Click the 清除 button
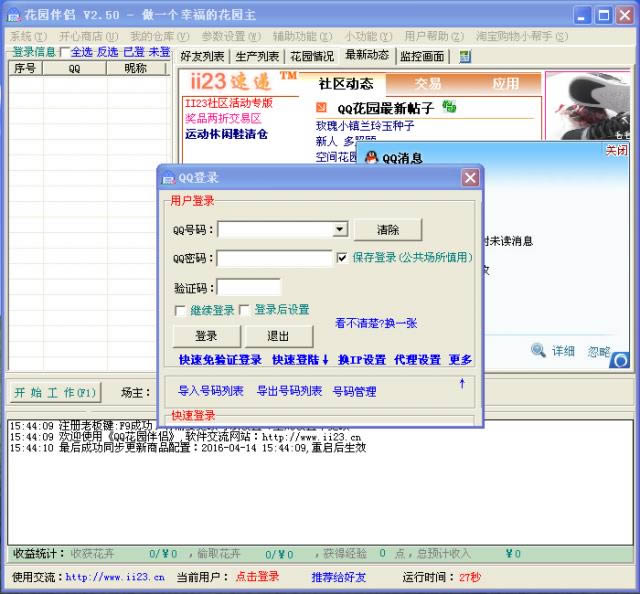 pos(388,229)
